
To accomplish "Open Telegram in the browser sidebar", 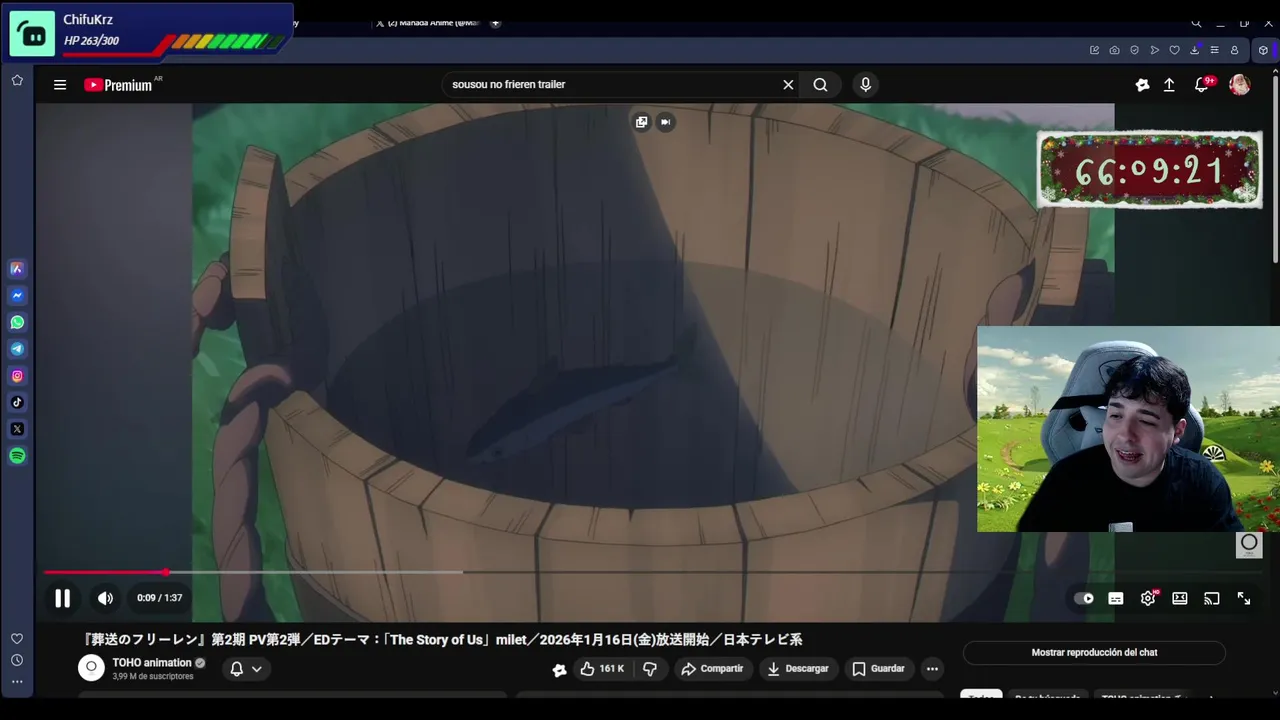I will pyautogui.click(x=17, y=349).
